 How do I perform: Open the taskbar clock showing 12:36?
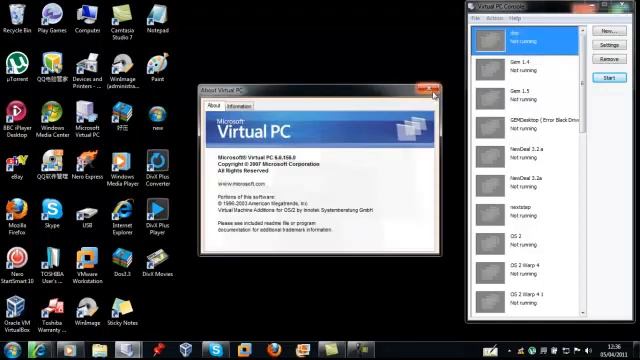click(x=613, y=351)
